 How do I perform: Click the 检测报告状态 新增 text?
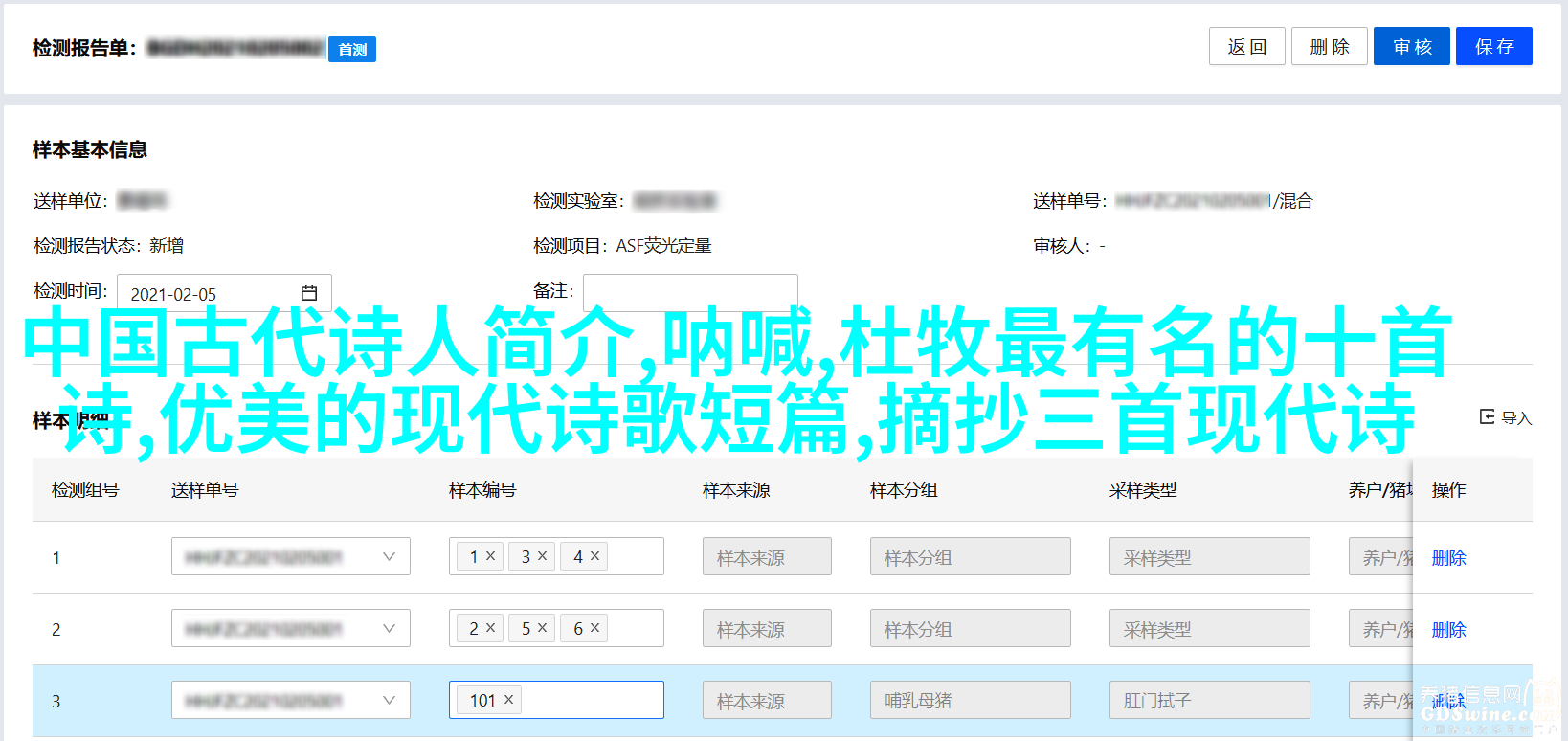click(x=108, y=246)
